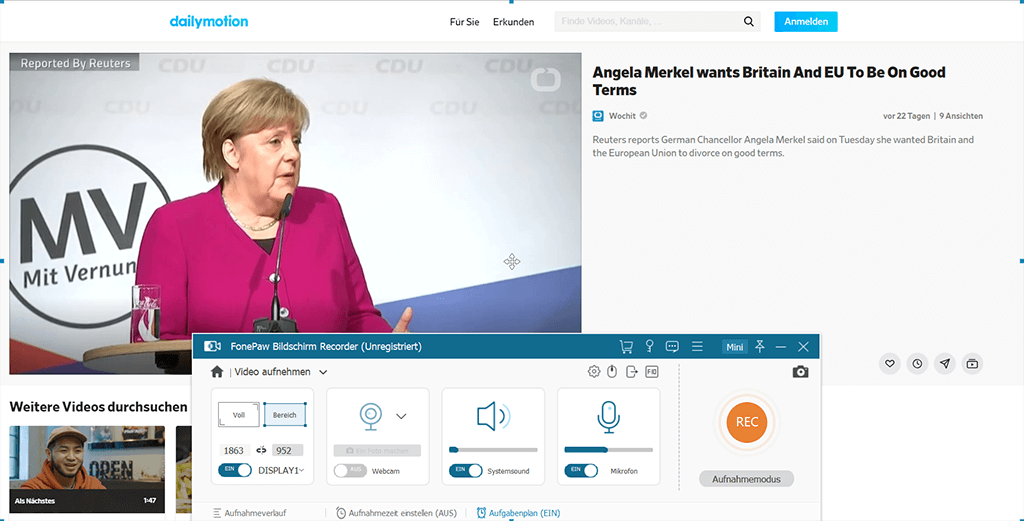Click the dailymotion logo
The width and height of the screenshot is (1024, 521).
pos(209,21)
